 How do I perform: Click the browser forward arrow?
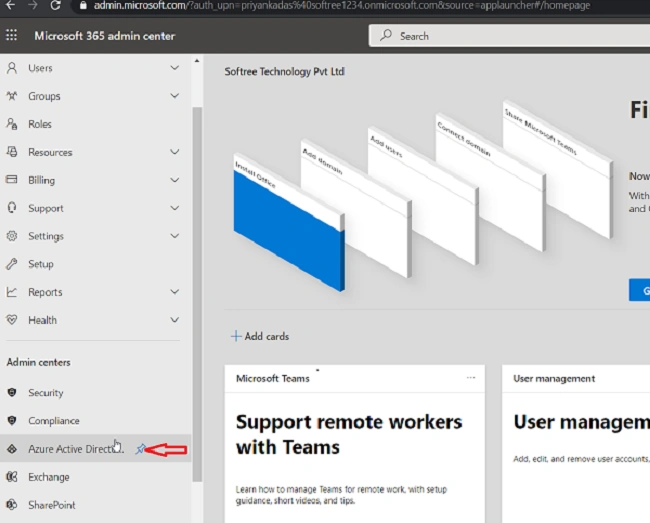[32, 5]
